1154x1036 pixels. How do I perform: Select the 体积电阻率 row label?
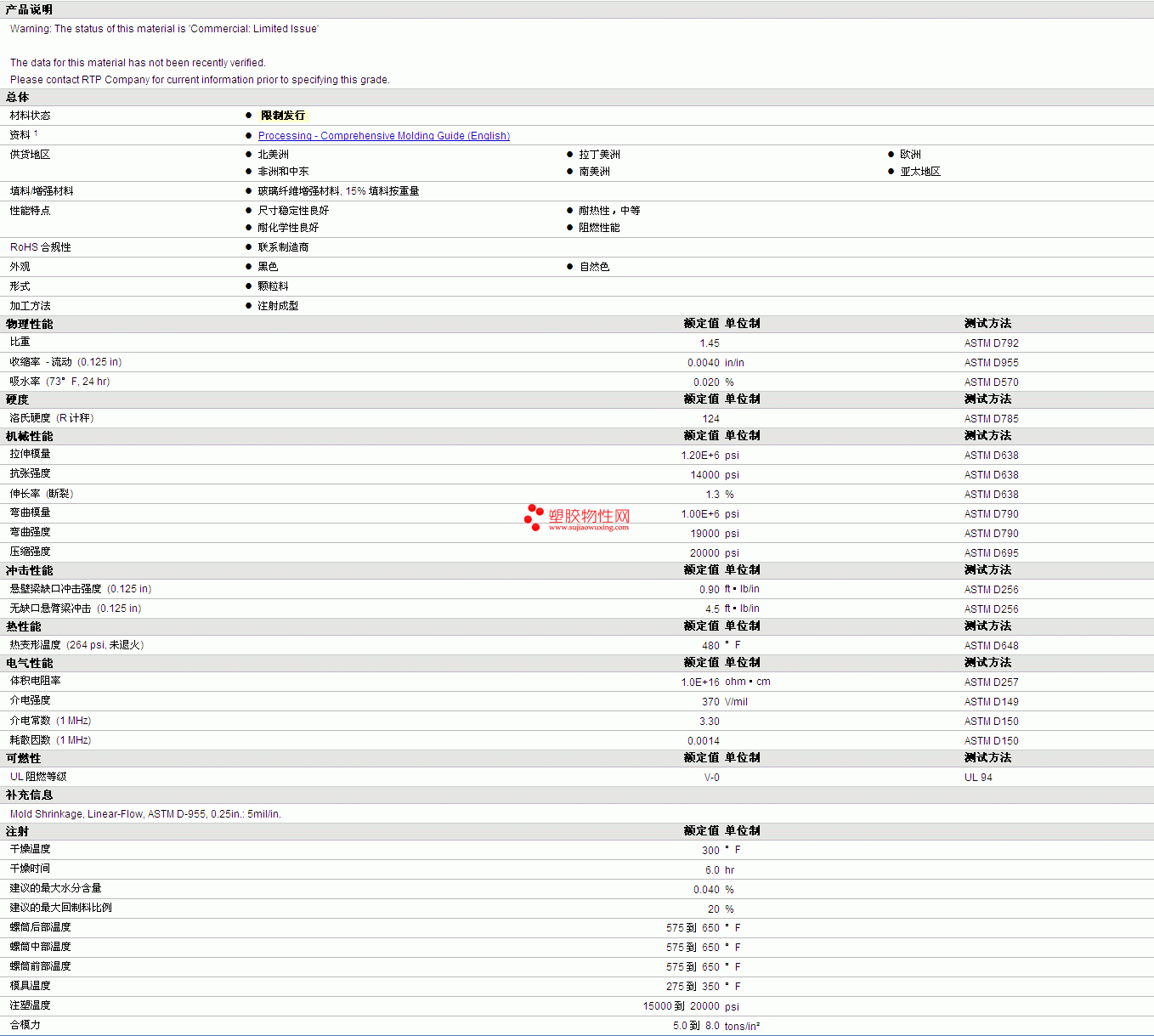pos(35,681)
